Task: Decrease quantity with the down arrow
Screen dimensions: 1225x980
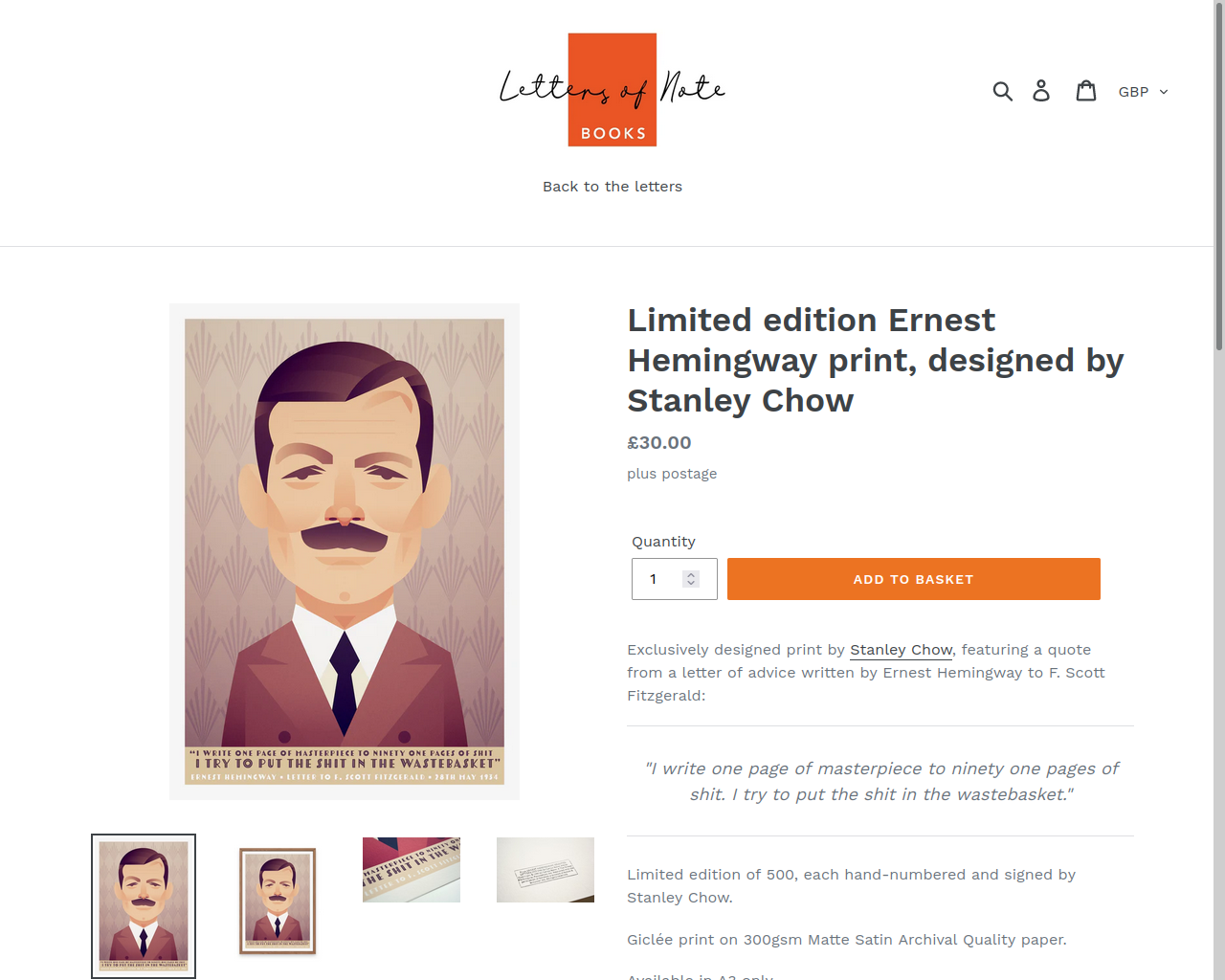Action: [691, 583]
